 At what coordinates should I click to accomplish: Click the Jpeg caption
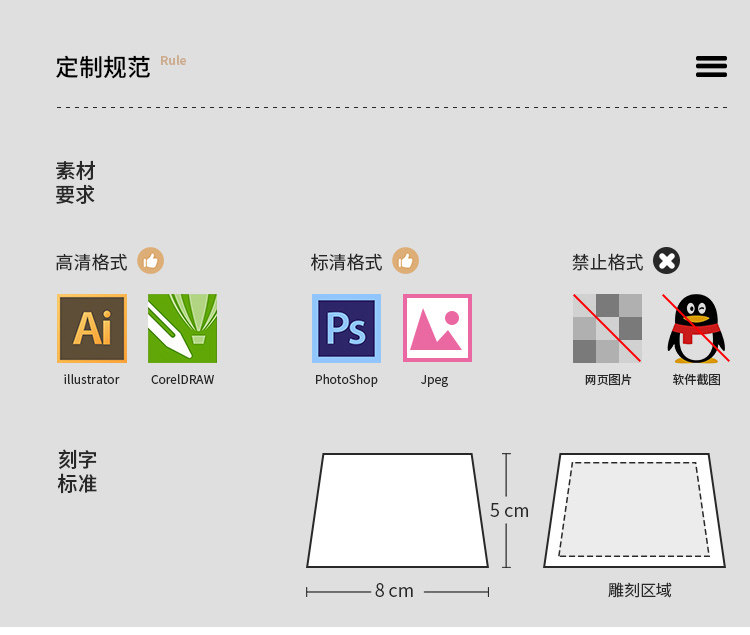pos(434,380)
